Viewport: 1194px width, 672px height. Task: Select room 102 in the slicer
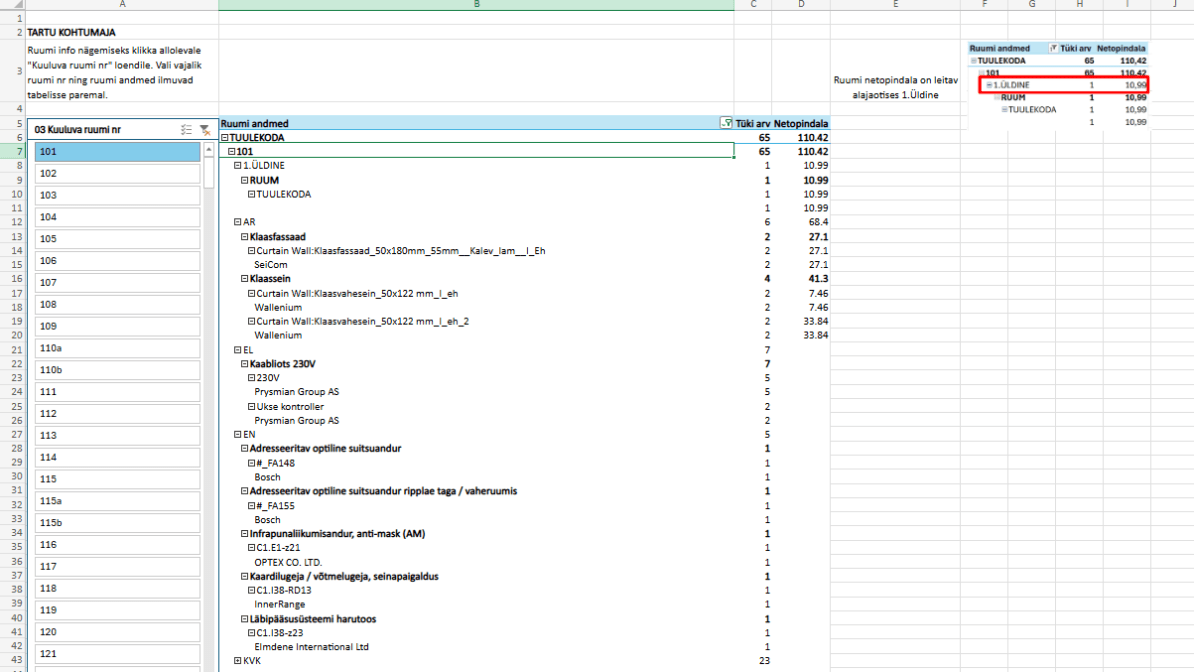(x=118, y=173)
